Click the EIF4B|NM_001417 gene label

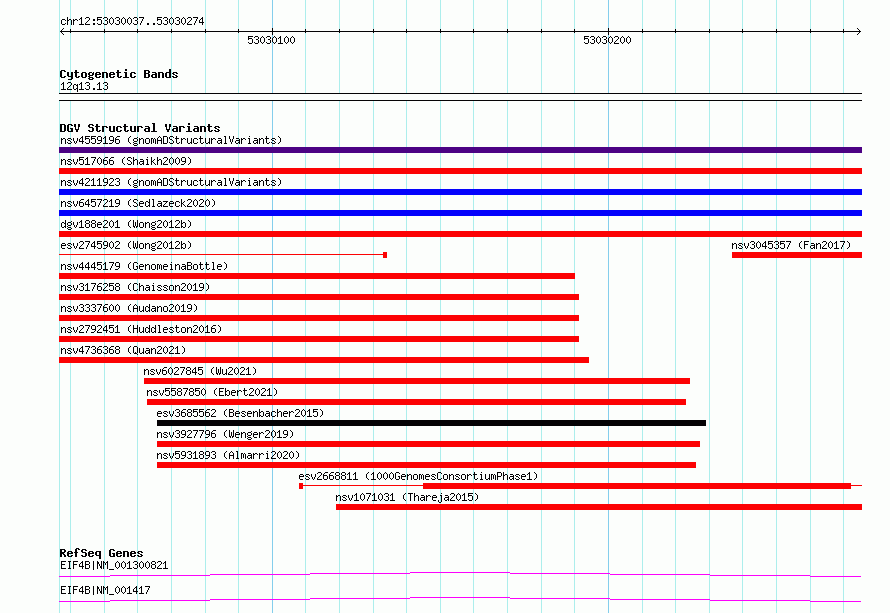[105, 590]
